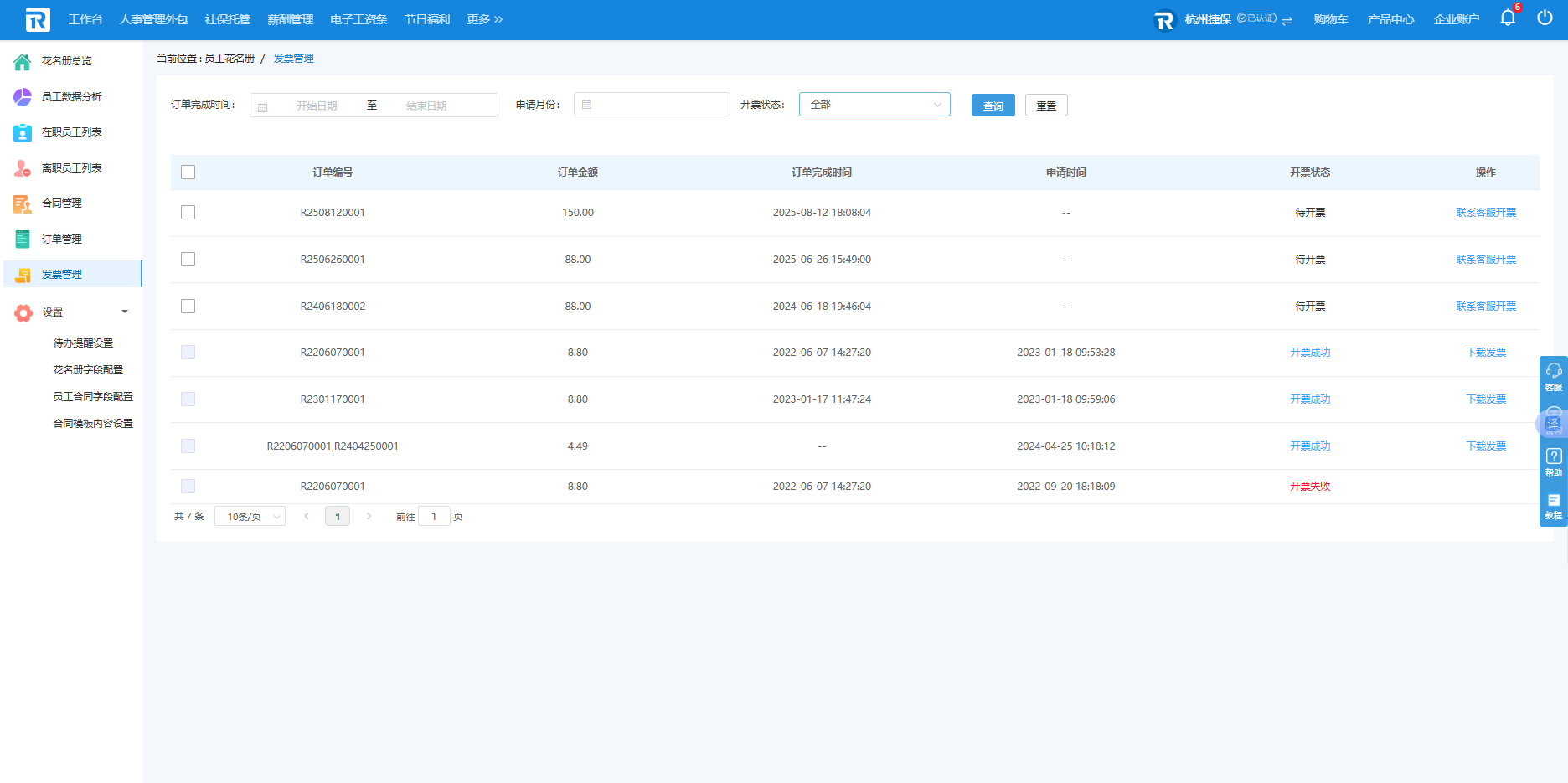This screenshot has height=783, width=1568.
Task: Open the 开票状态 dropdown showing 全部
Action: [x=874, y=105]
